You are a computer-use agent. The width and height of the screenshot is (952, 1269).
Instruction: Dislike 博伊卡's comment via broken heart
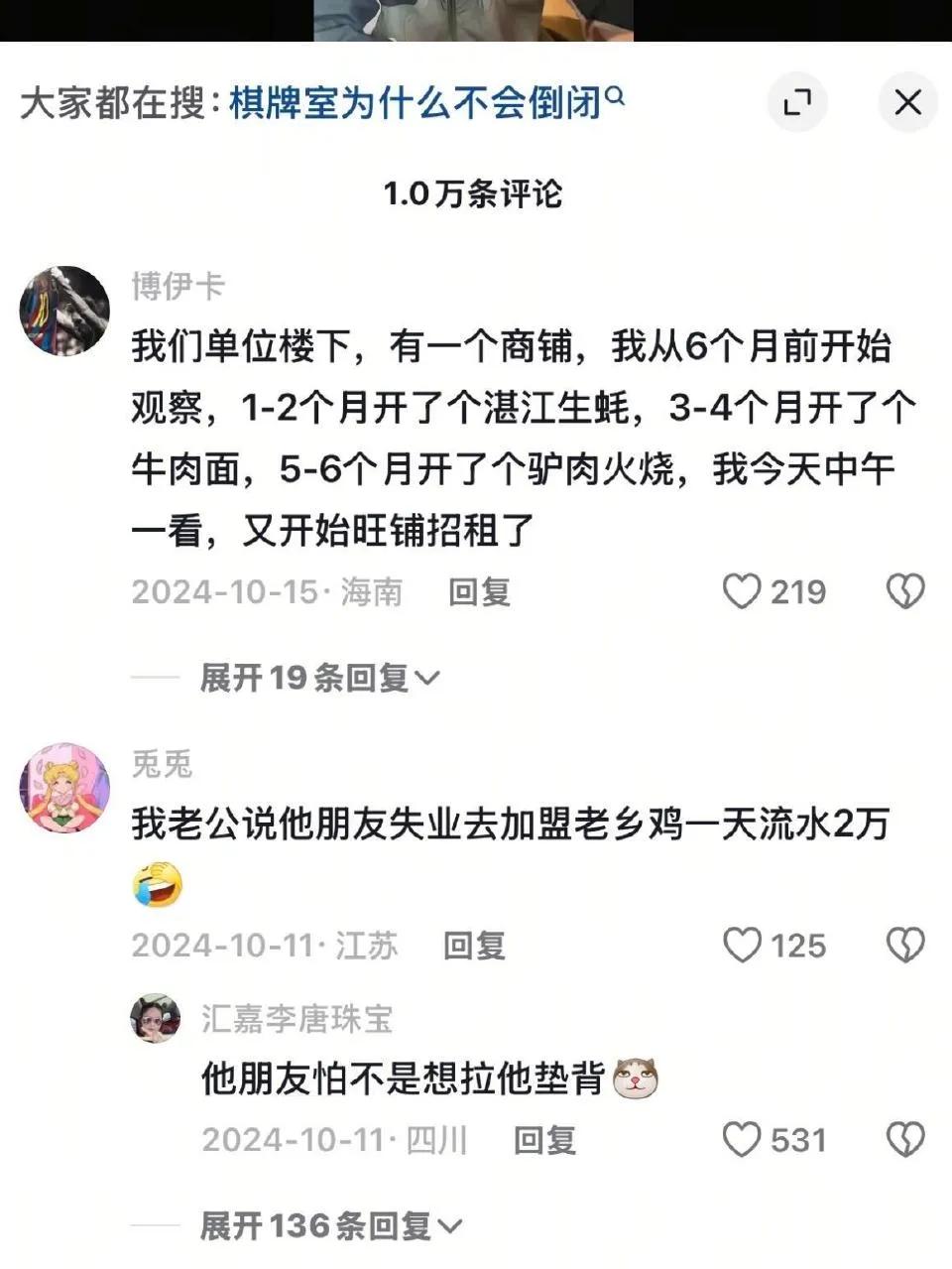click(x=905, y=592)
